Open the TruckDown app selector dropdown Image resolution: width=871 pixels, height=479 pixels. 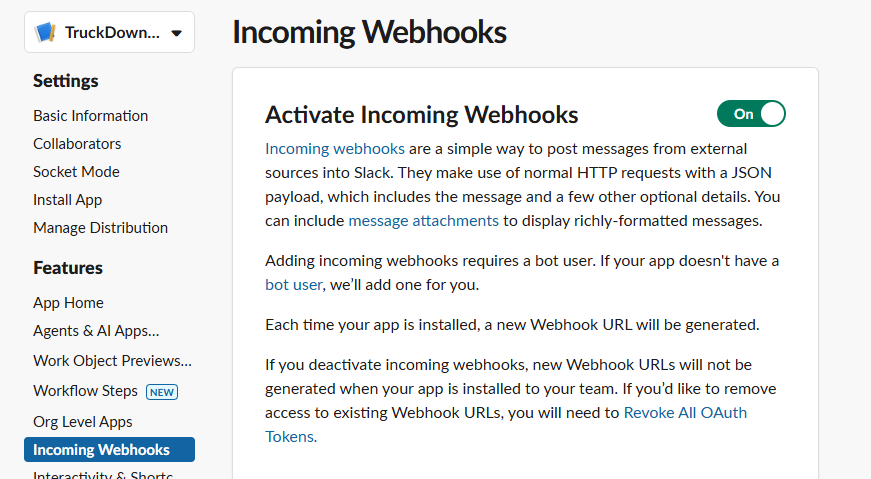(176, 32)
